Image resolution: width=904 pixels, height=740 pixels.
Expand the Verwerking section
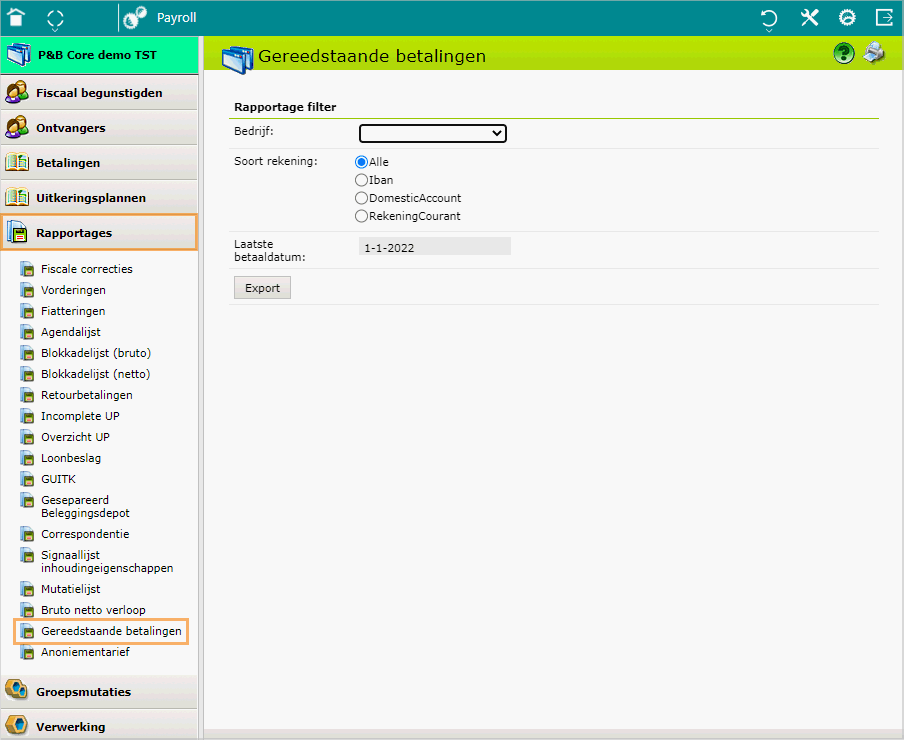click(99, 725)
